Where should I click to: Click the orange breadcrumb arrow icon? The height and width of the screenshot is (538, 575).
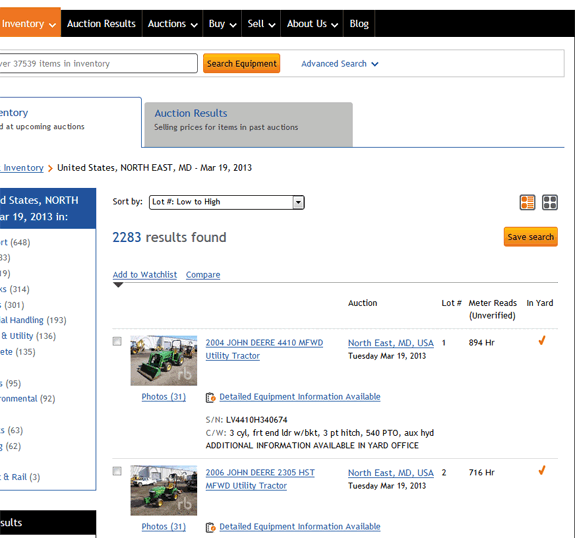point(50,168)
